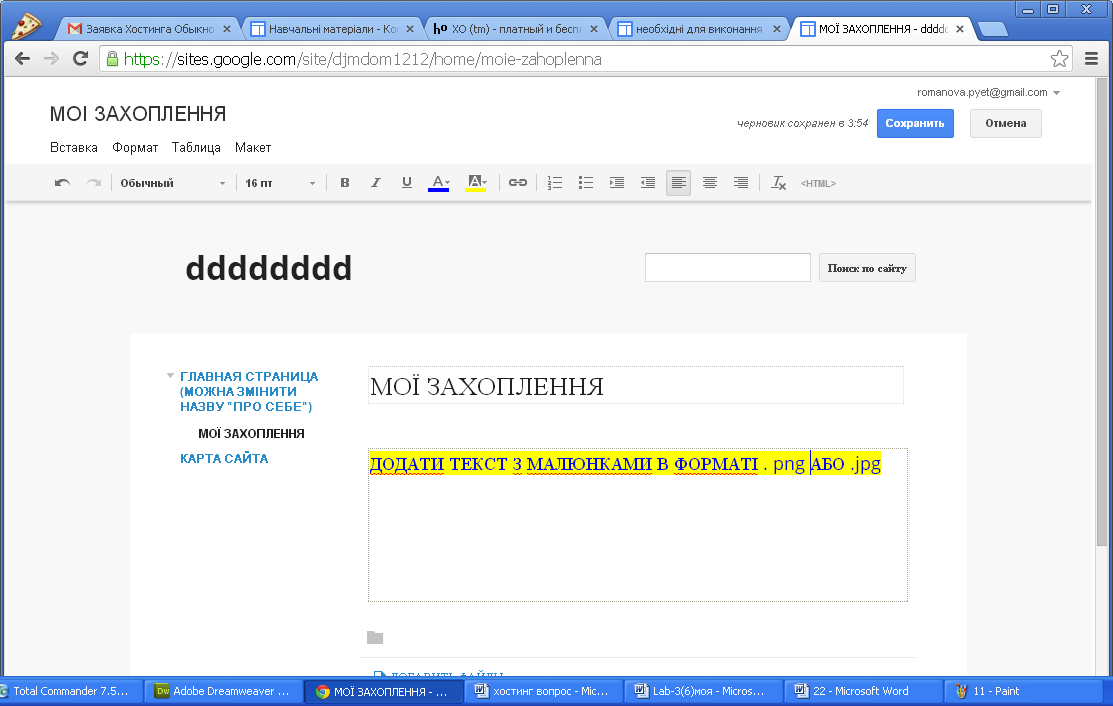Screen dimensions: 1113x706
Task: Open Lab-3(6)моя Word document in taskbar
Action: 703,691
